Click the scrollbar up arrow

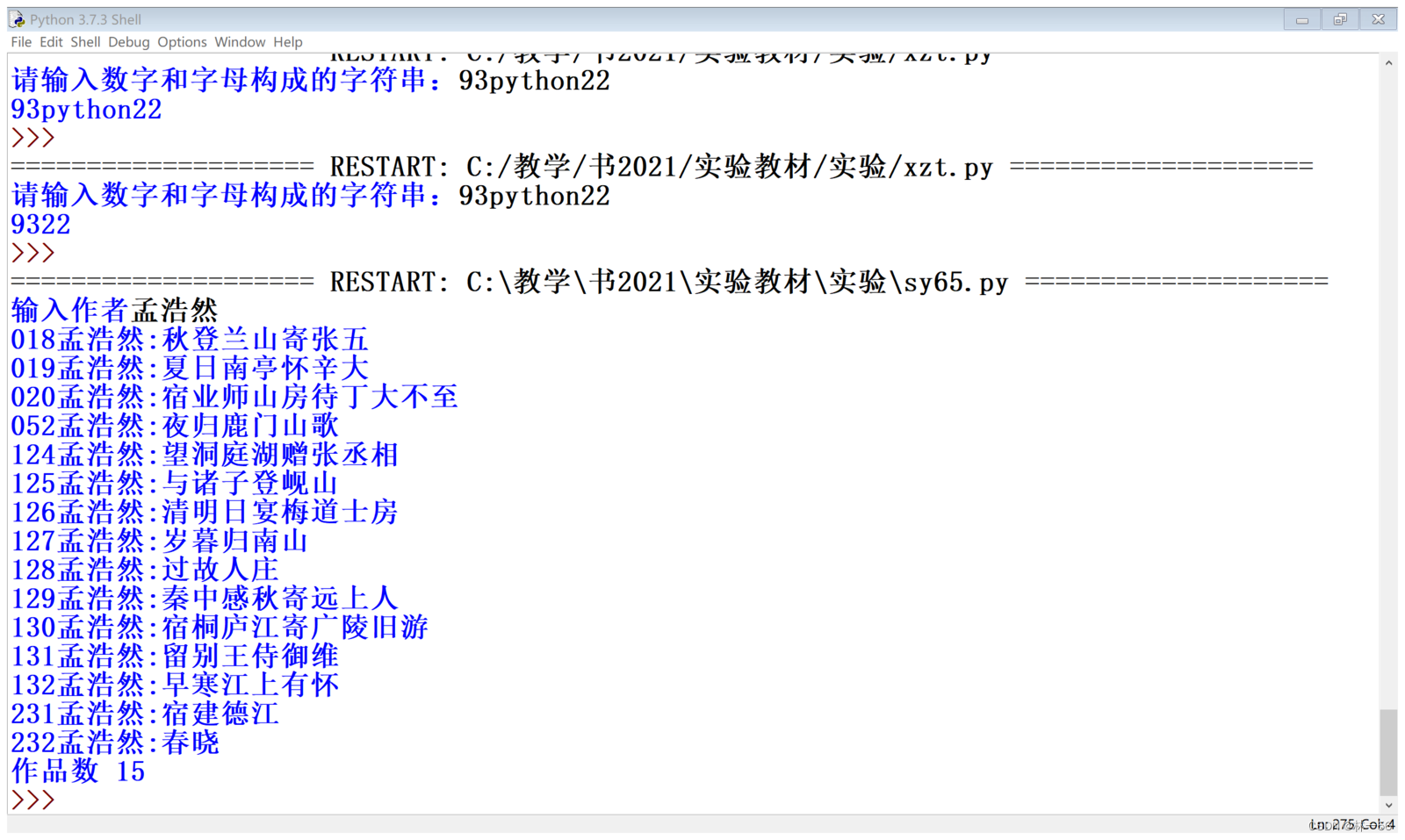(x=1390, y=62)
